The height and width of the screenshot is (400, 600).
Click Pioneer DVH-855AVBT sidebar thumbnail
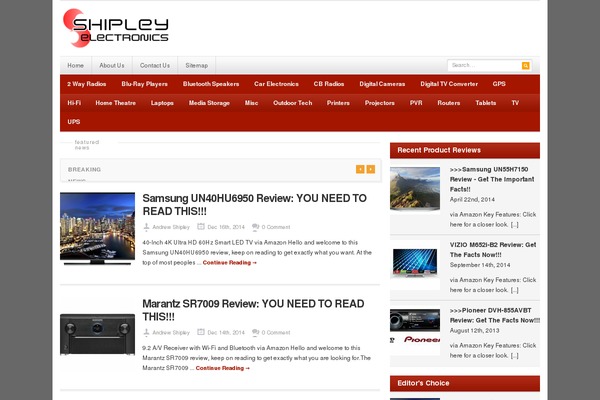[x=415, y=330]
